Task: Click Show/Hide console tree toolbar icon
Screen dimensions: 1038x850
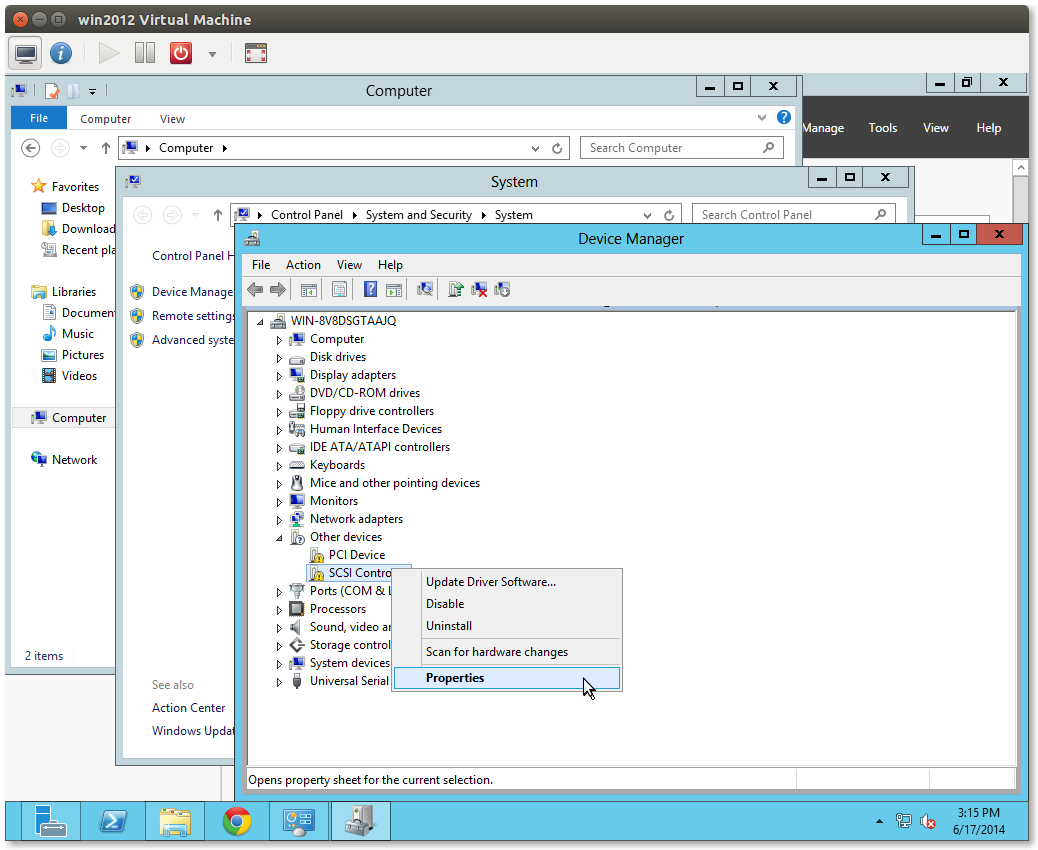Action: (x=308, y=290)
